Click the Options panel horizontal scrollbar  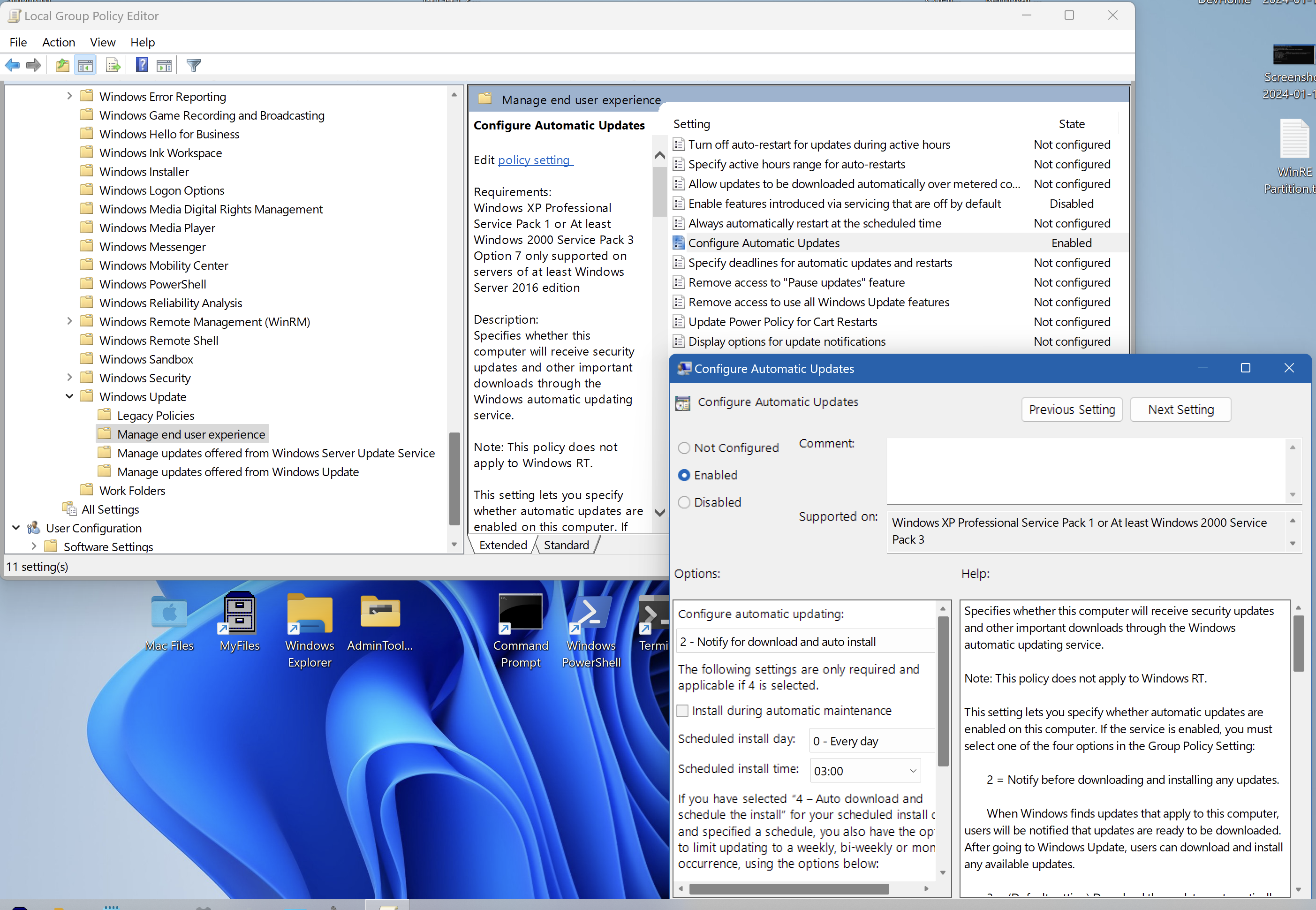788,889
